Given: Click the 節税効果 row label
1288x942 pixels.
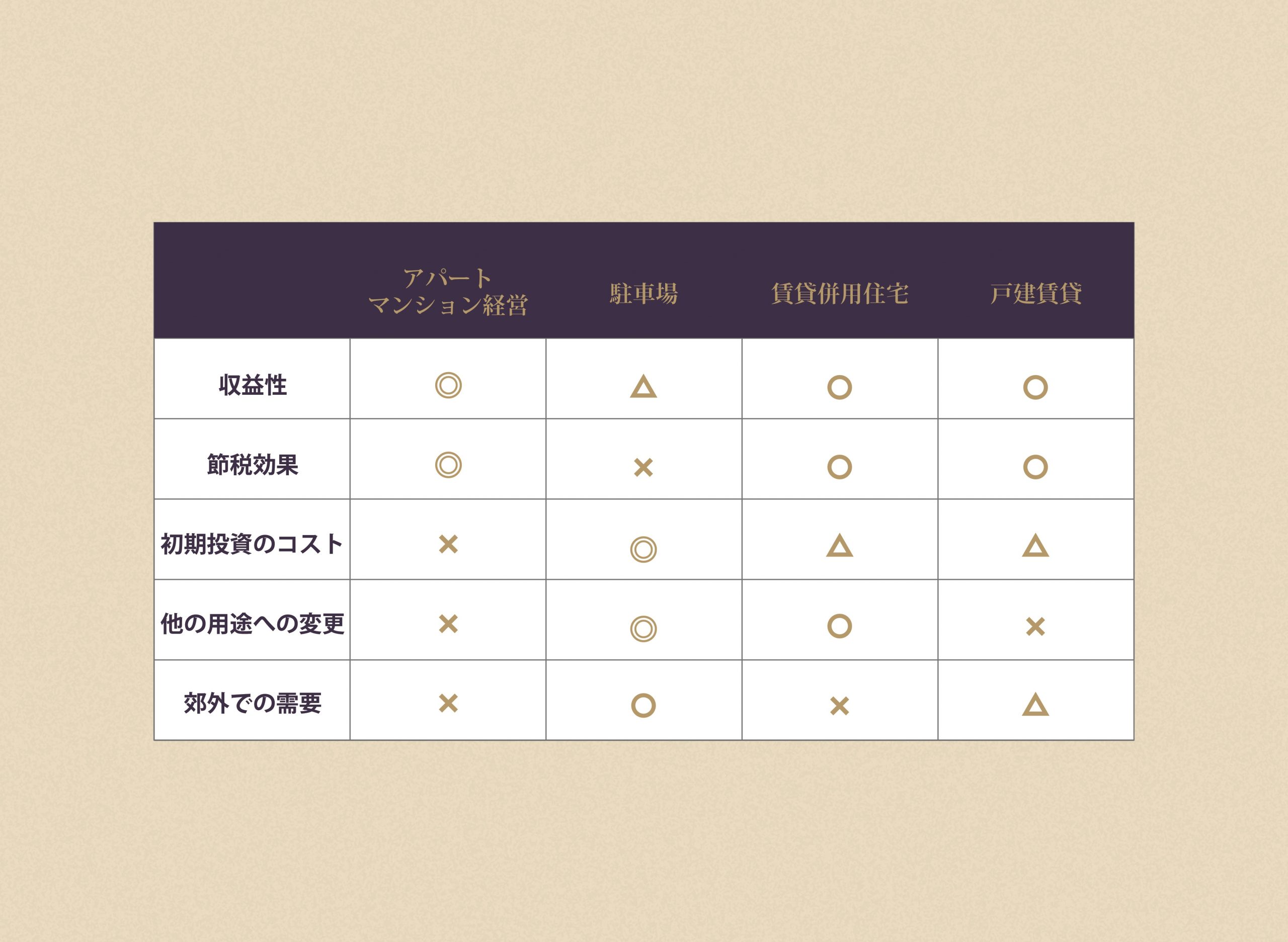Looking at the screenshot, I should pyautogui.click(x=253, y=465).
